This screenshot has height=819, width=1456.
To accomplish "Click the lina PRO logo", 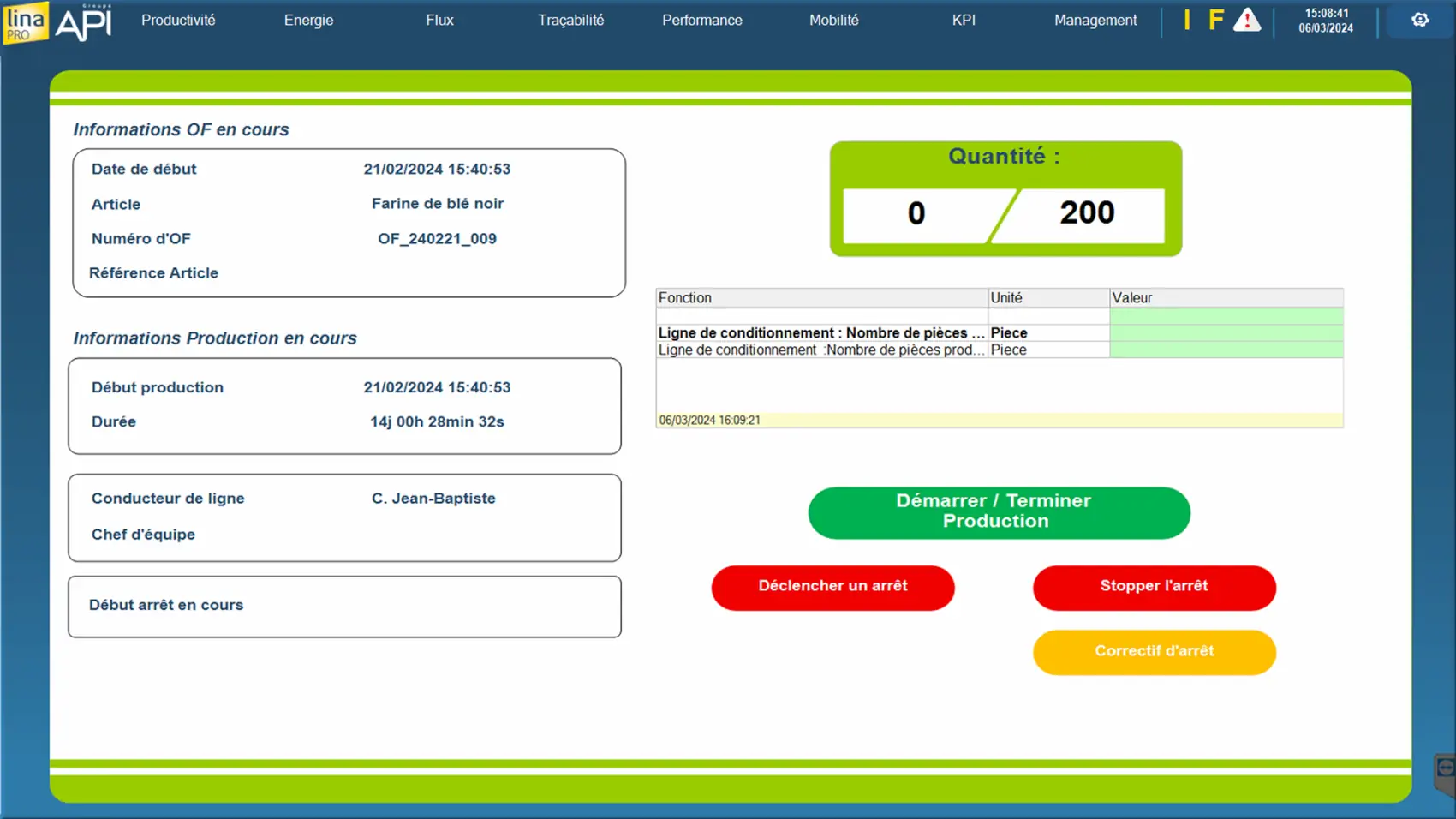I will (25, 22).
